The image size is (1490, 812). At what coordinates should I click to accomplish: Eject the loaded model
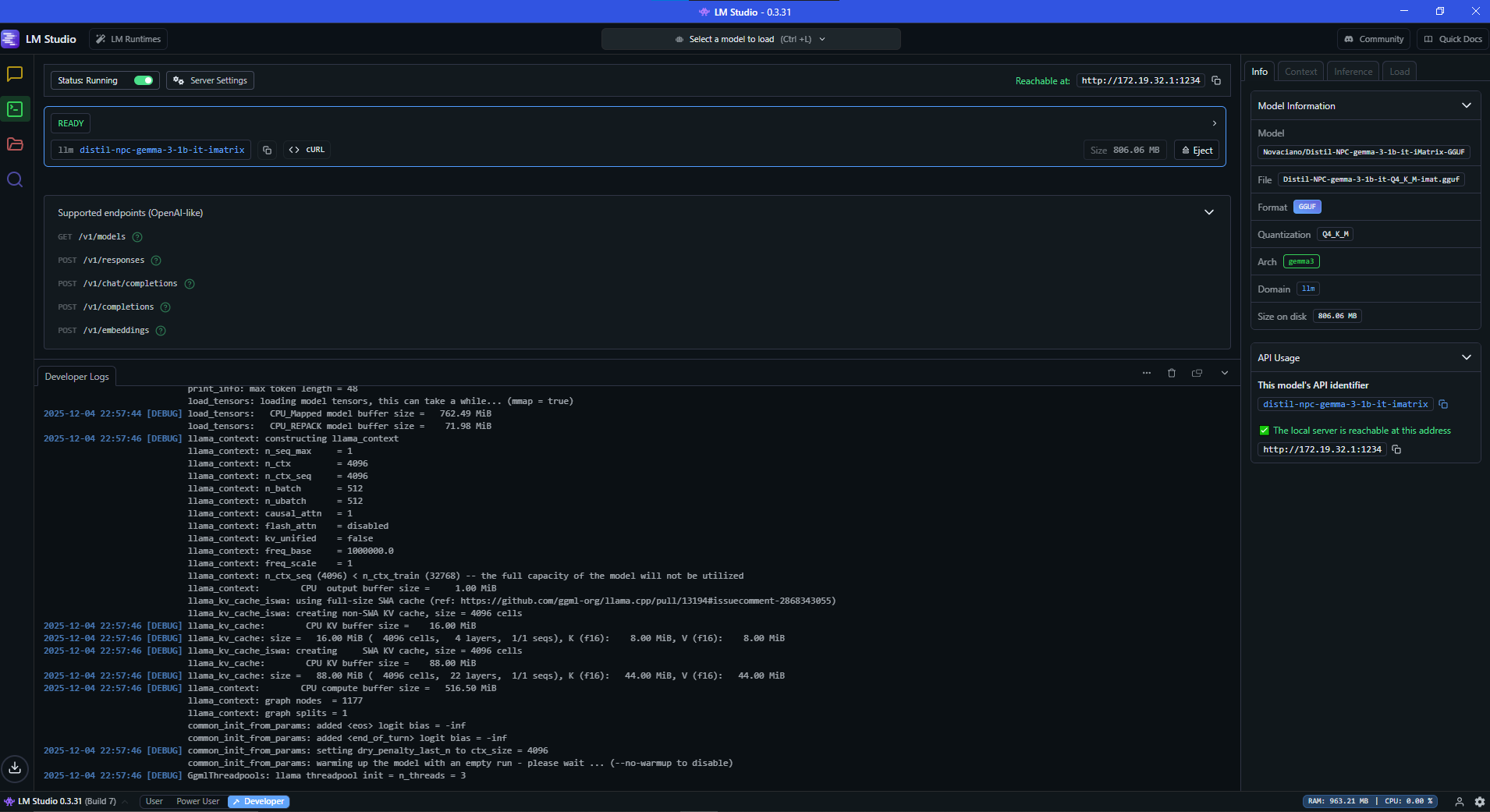click(x=1197, y=150)
